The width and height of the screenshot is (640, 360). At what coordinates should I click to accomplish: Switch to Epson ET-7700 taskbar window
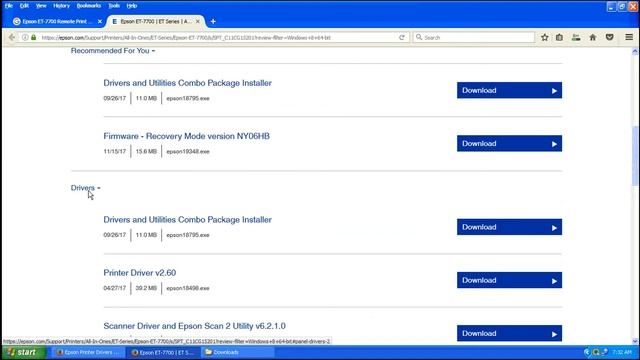(x=164, y=352)
